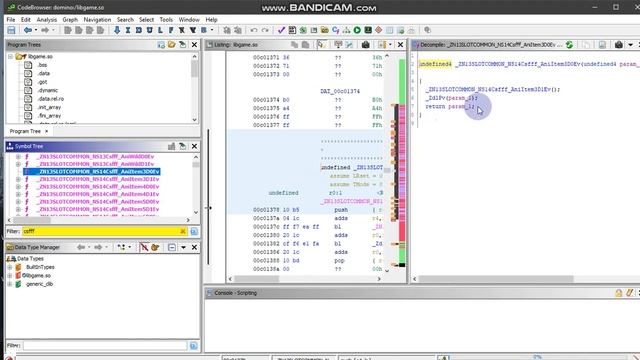Select the .bss section in Program Trees

click(42, 65)
